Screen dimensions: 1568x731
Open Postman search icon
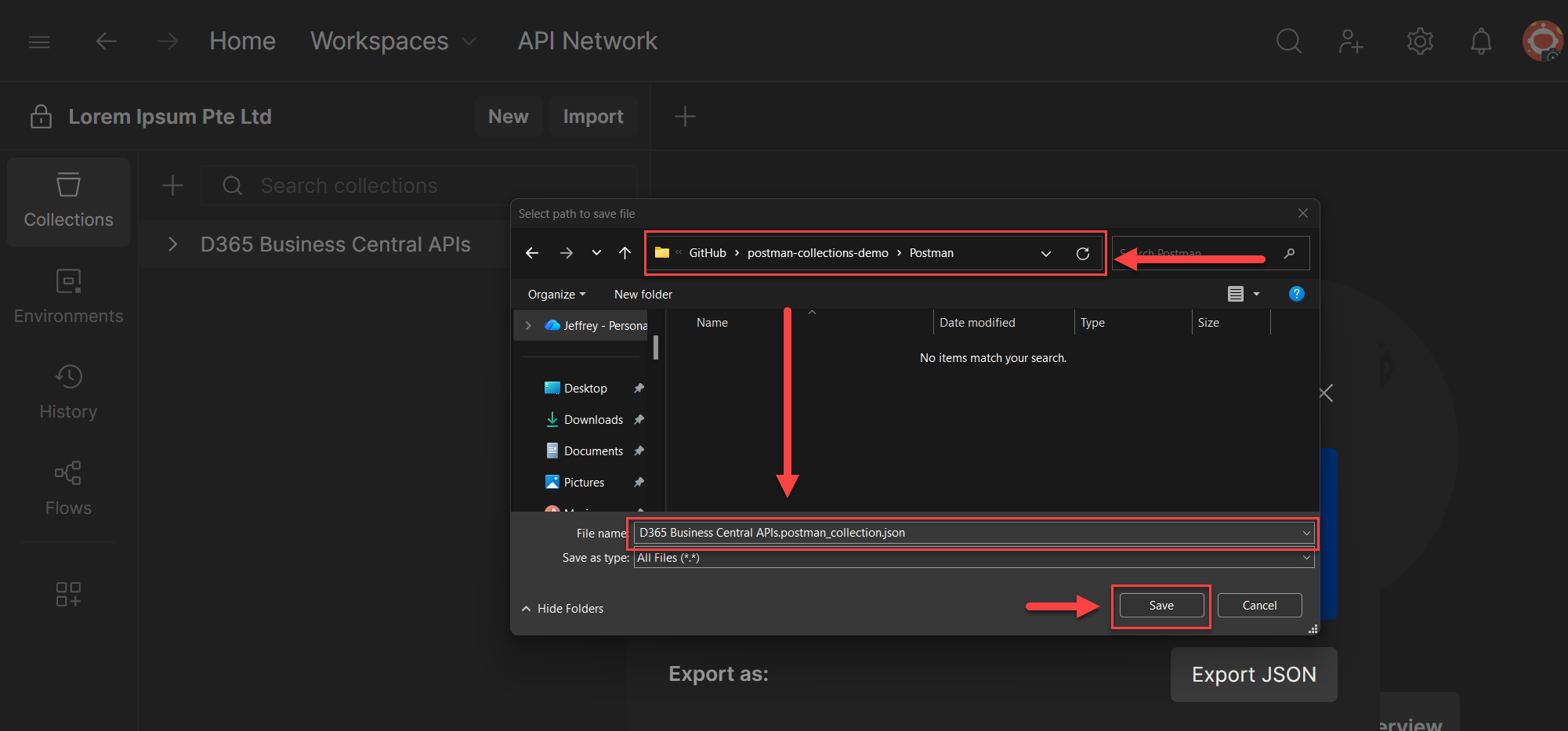1288,41
